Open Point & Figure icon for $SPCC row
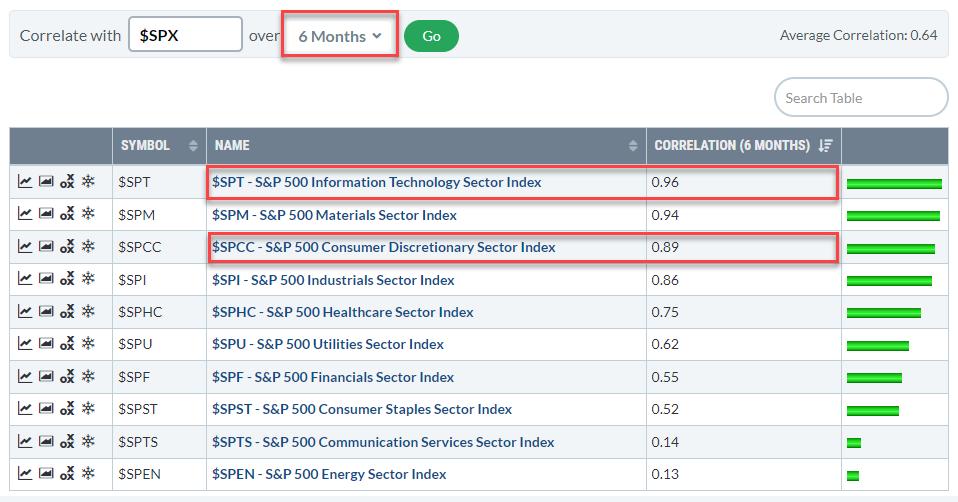 [x=67, y=247]
